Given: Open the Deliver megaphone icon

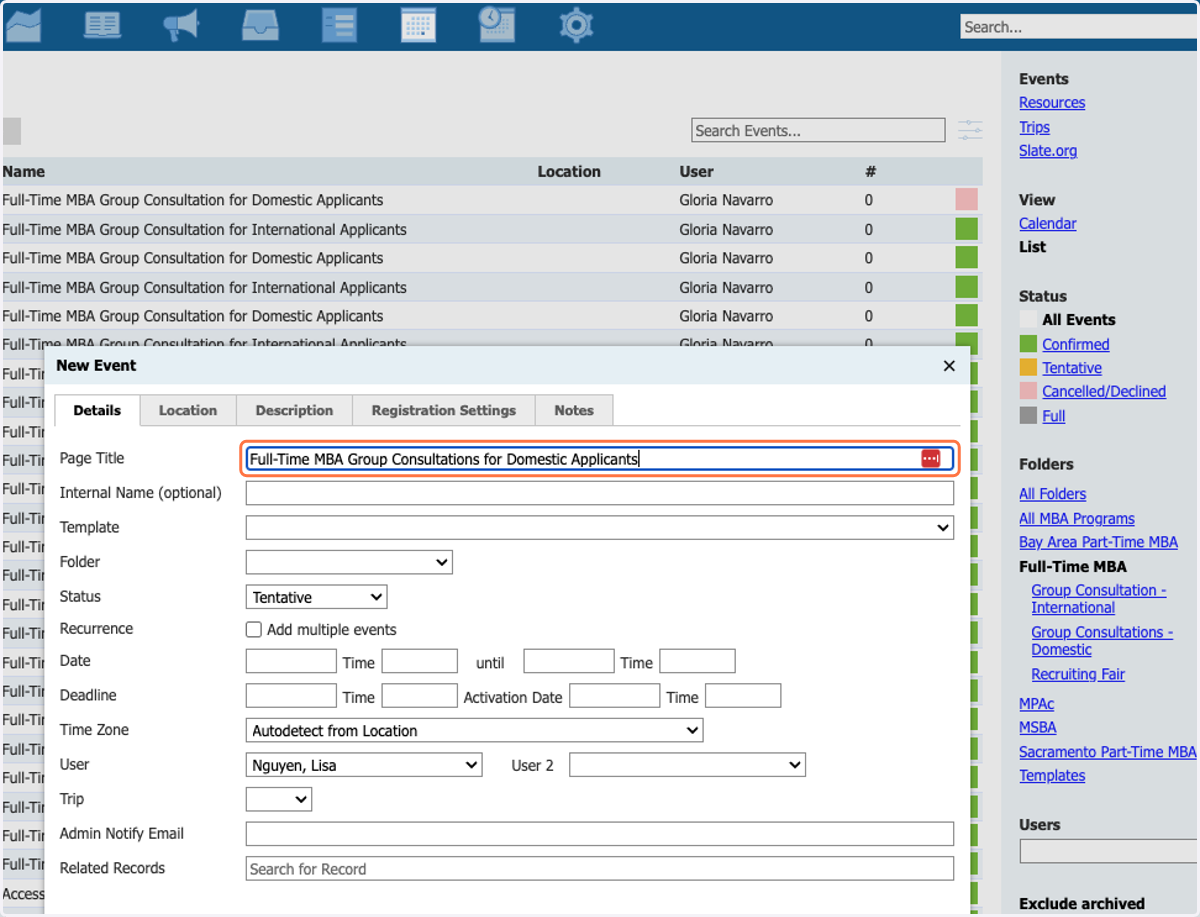Looking at the screenshot, I should tap(181, 25).
